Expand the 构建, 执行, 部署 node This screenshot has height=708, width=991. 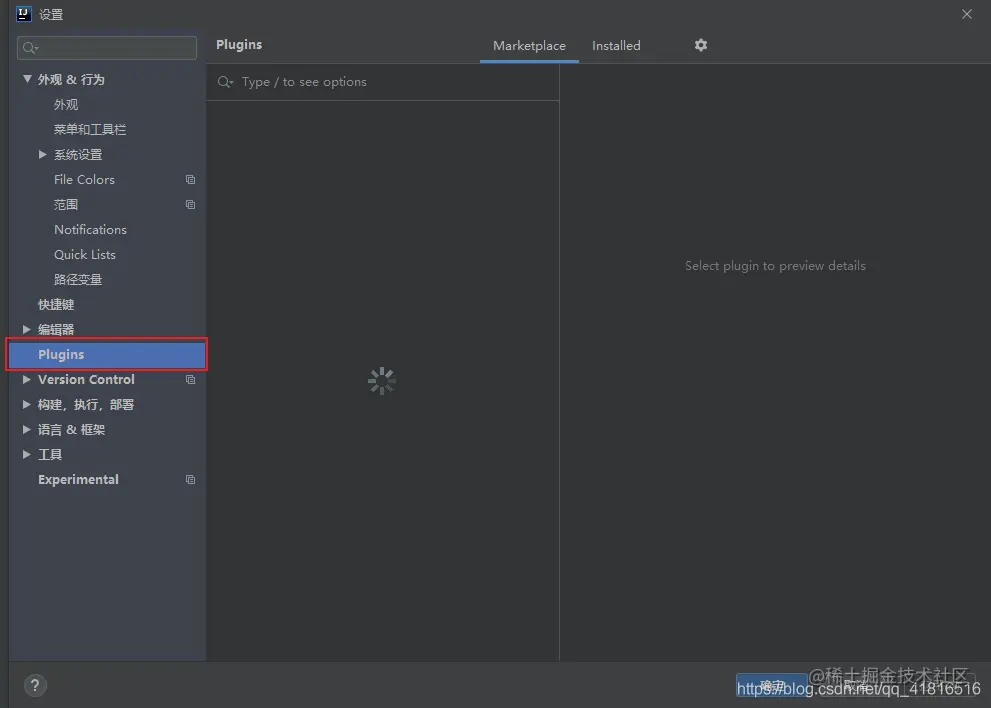(27, 405)
